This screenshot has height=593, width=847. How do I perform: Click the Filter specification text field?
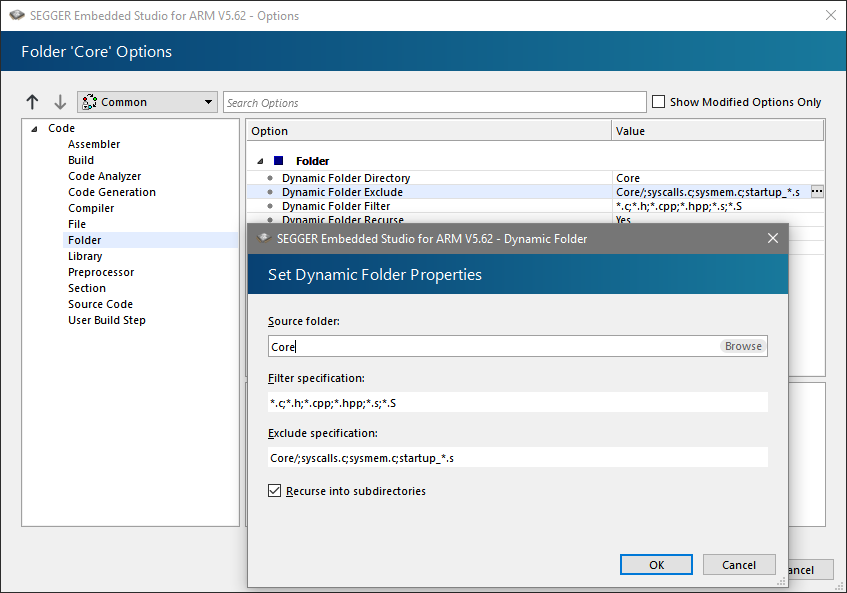pyautogui.click(x=517, y=402)
